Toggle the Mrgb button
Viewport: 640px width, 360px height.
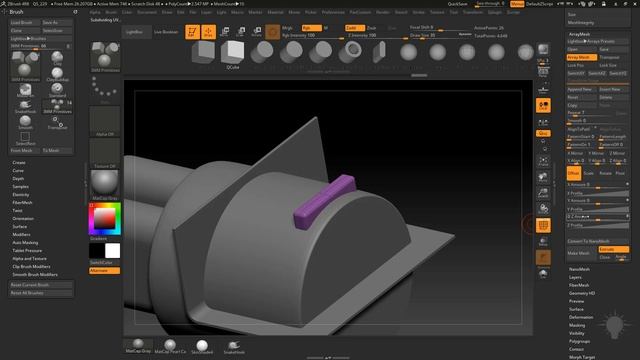tap(287, 28)
